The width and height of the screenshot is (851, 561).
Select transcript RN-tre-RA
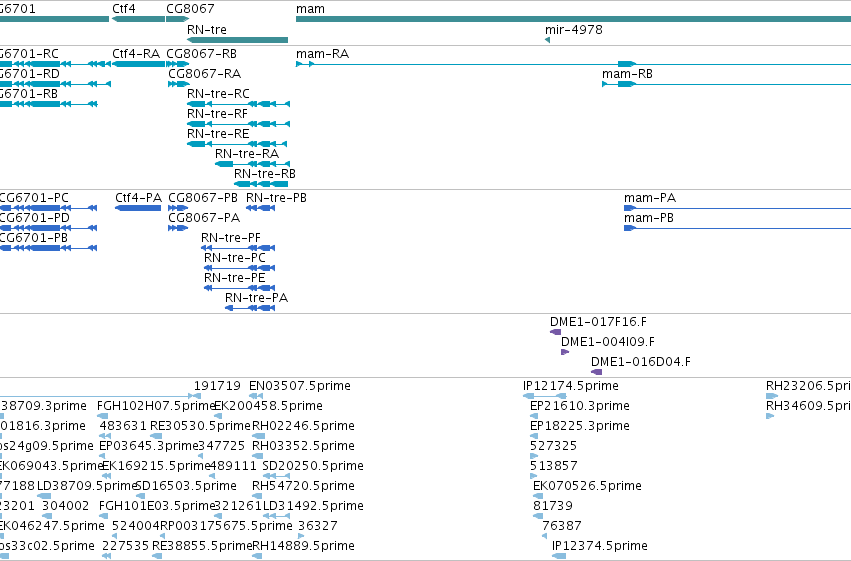tap(247, 154)
